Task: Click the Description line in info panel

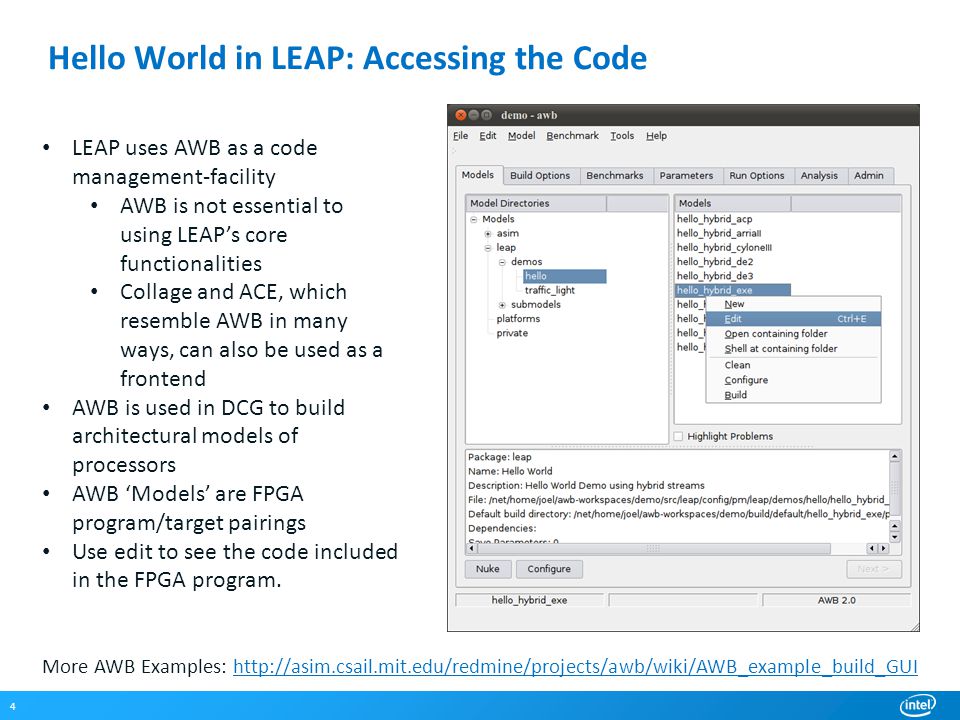Action: (x=587, y=486)
